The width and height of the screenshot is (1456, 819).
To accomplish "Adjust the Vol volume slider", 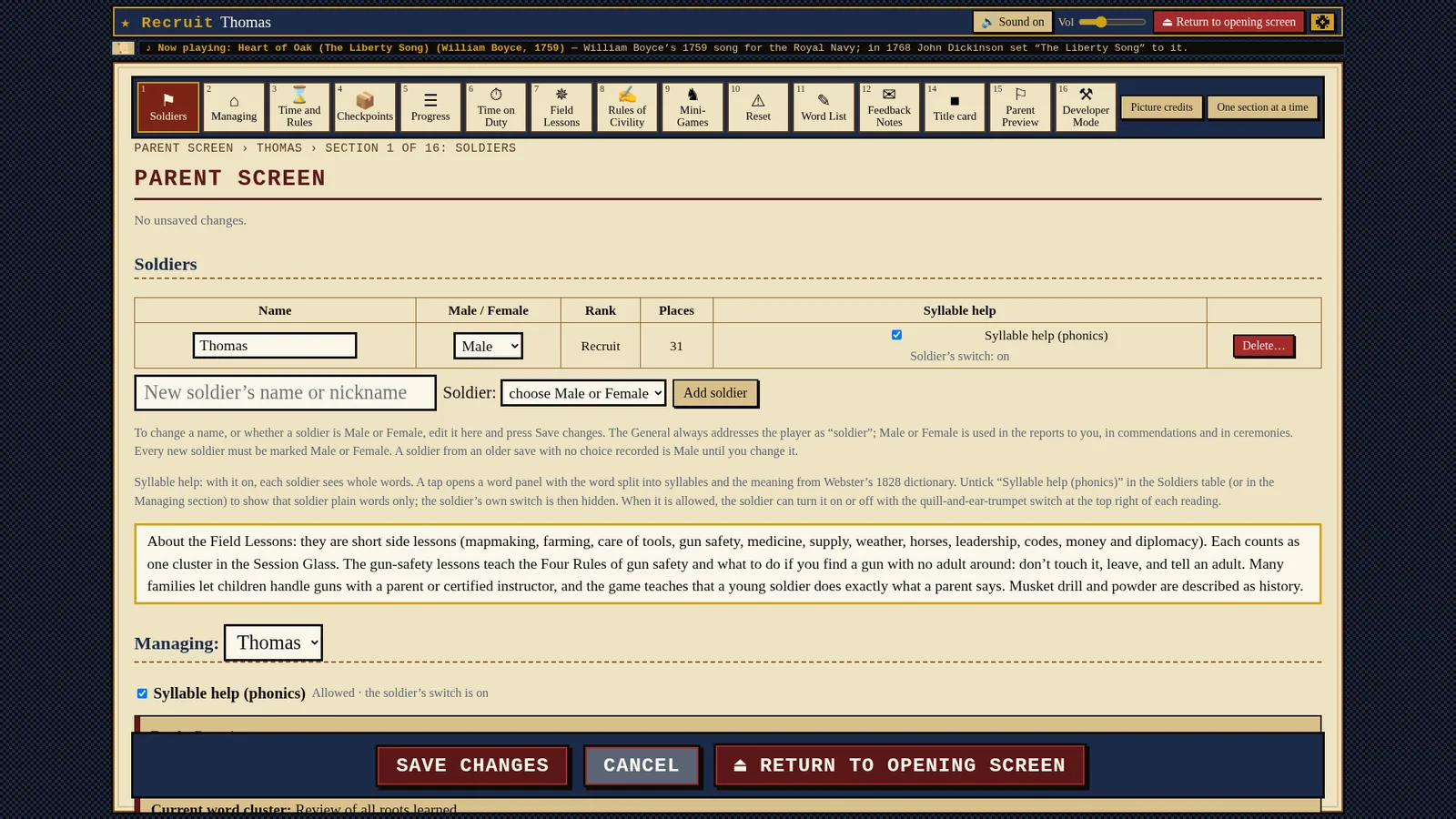I will coord(1112,22).
